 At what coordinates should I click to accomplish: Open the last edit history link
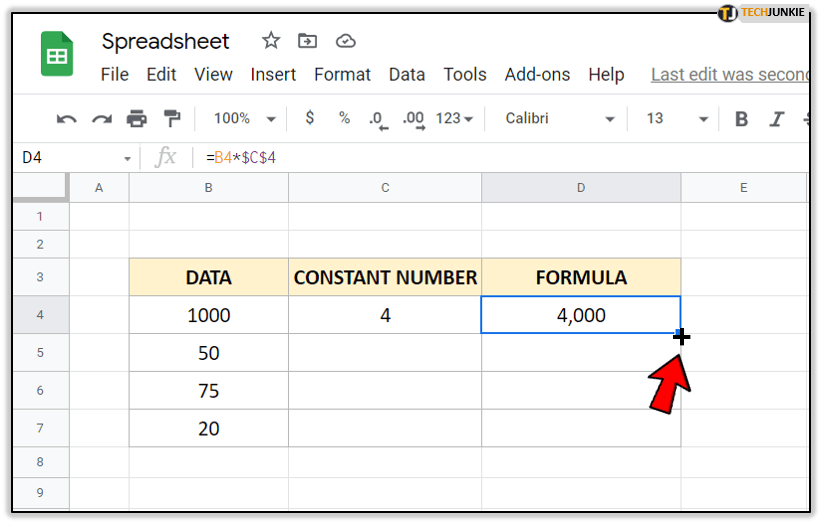point(729,75)
